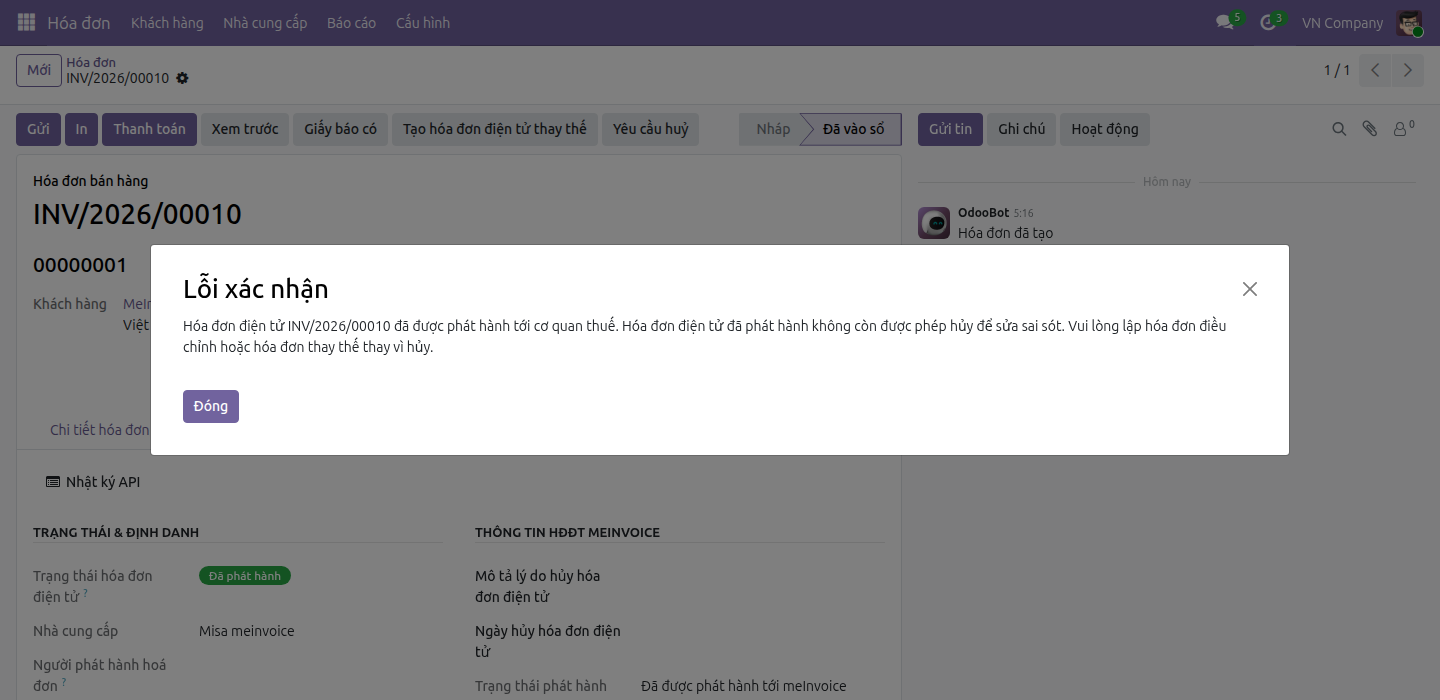
Task: Open the Khách hàng menu
Action: tap(167, 22)
